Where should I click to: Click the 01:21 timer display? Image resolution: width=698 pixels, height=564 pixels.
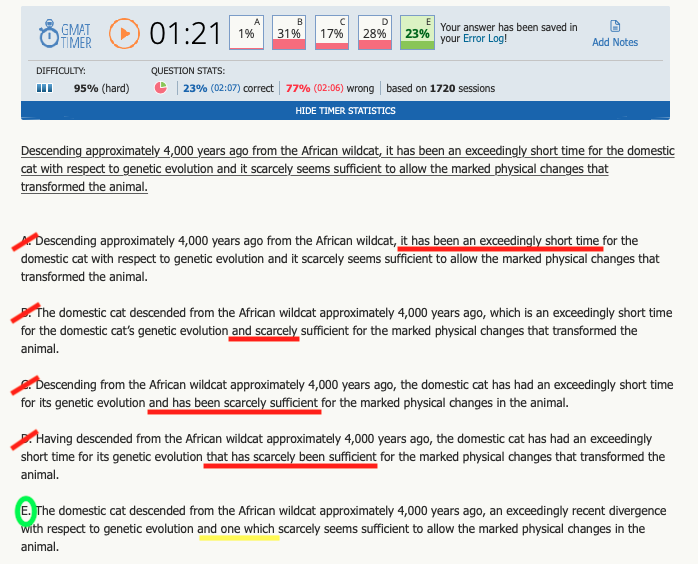coord(185,34)
